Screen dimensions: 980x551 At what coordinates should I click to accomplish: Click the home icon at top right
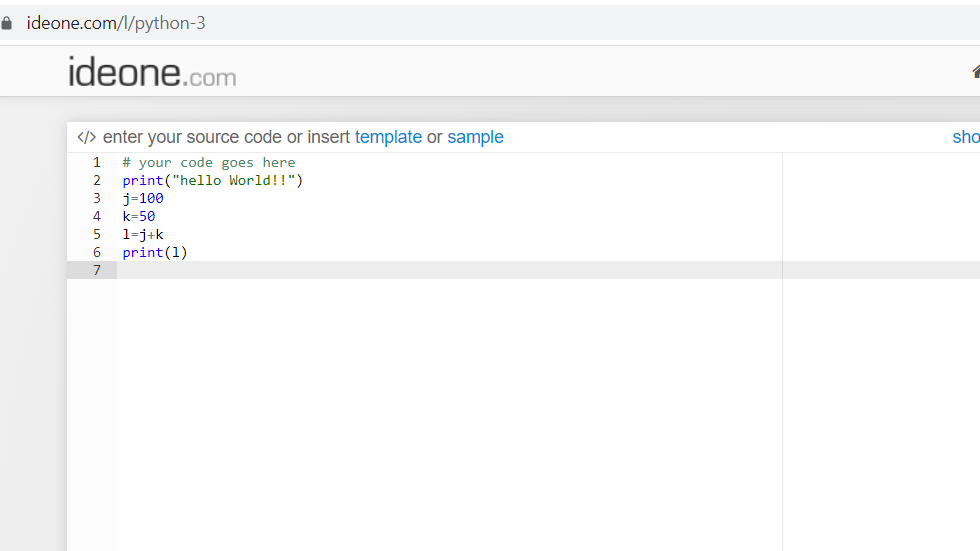click(x=976, y=71)
